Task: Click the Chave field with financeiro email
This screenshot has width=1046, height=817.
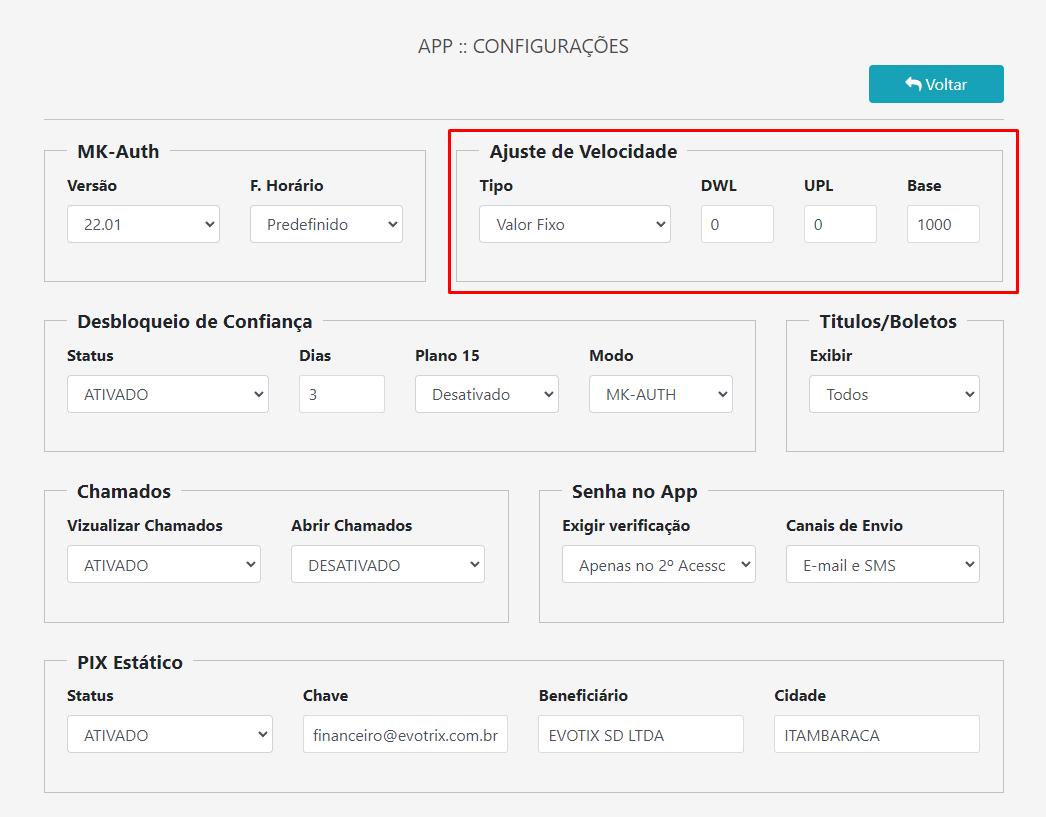Action: (405, 734)
